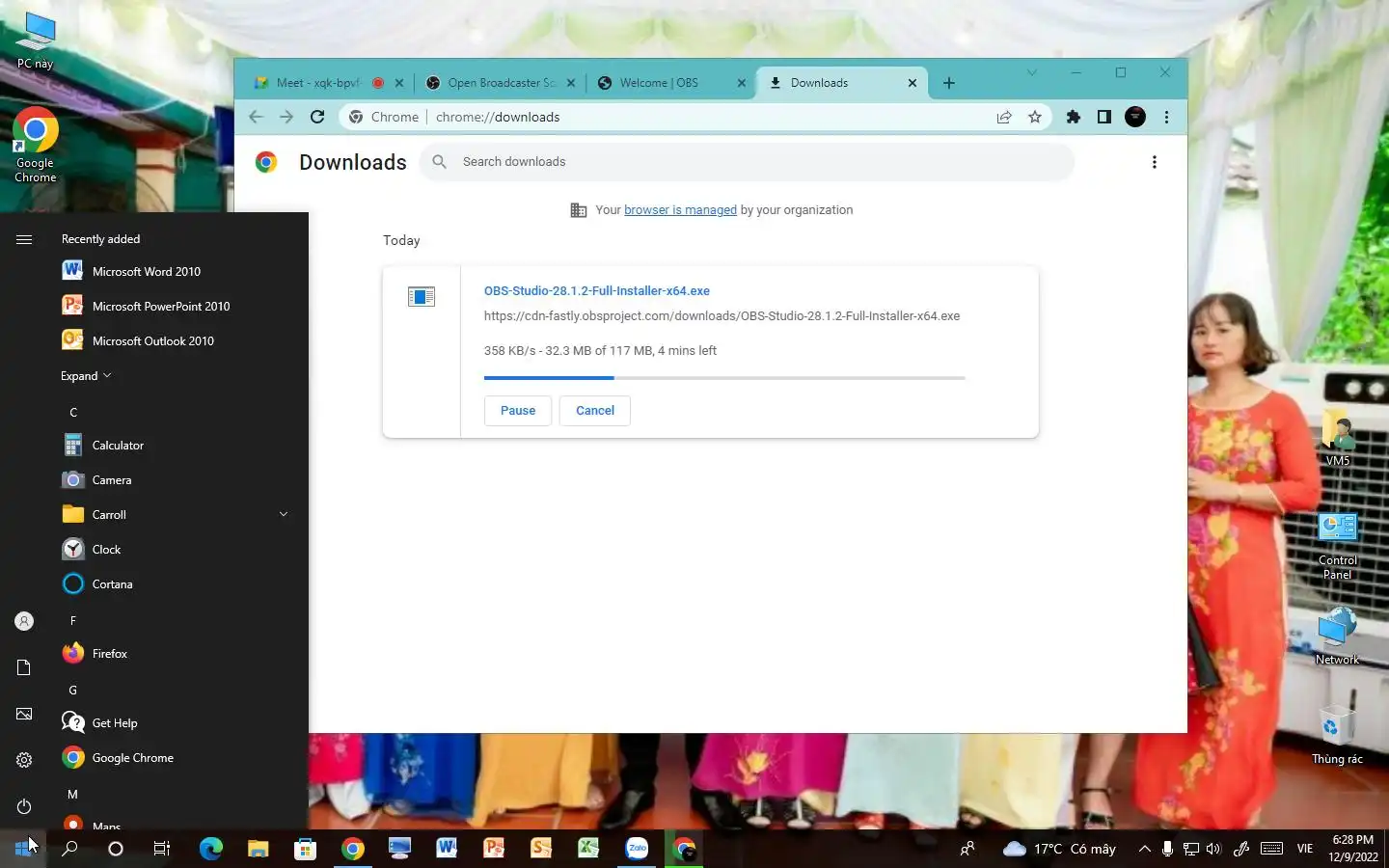1389x868 pixels.
Task: Open Downloads page more actions menu
Action: pos(1154,162)
